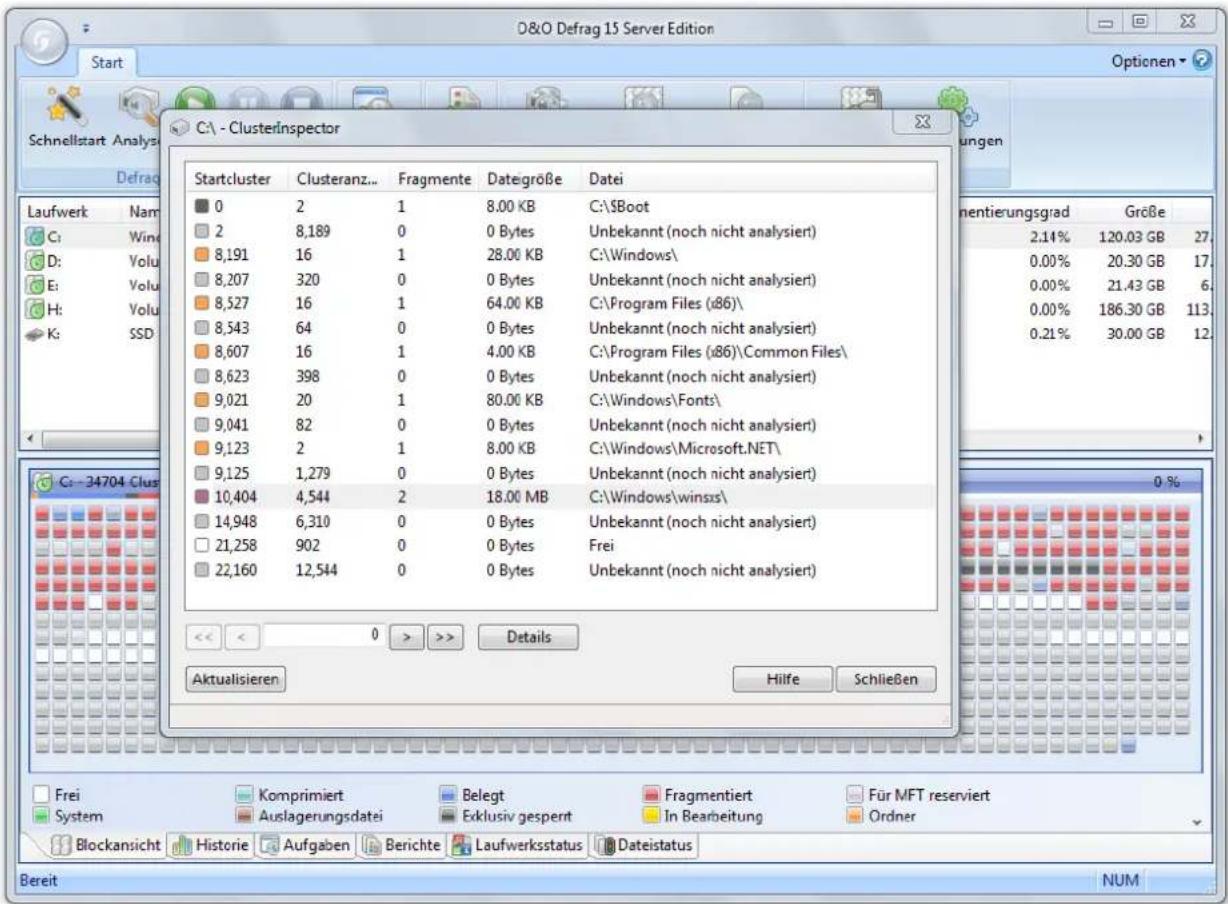Viewport: 1228px width, 904px height.
Task: Click the gray icon of cluster 14,948
Action: [x=202, y=524]
